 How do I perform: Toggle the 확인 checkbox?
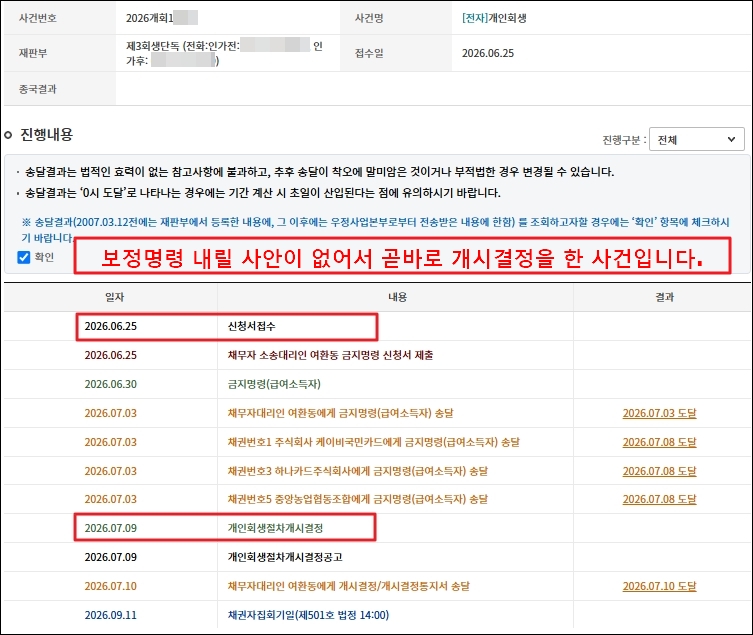click(24, 257)
